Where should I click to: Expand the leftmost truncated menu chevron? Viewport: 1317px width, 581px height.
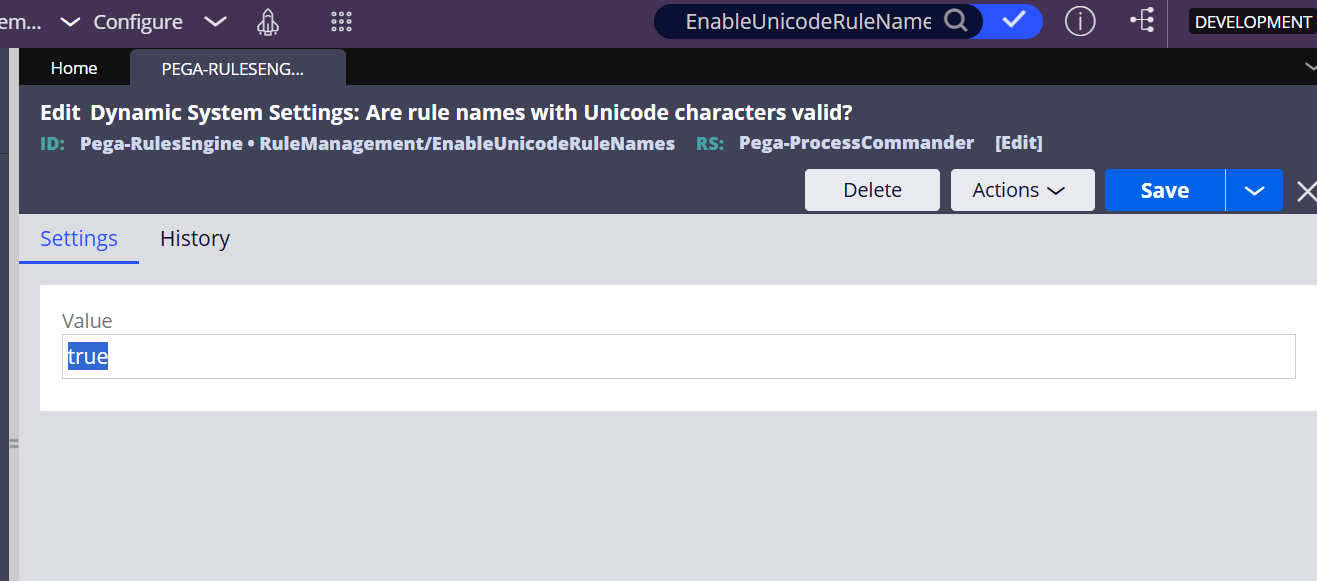point(69,22)
